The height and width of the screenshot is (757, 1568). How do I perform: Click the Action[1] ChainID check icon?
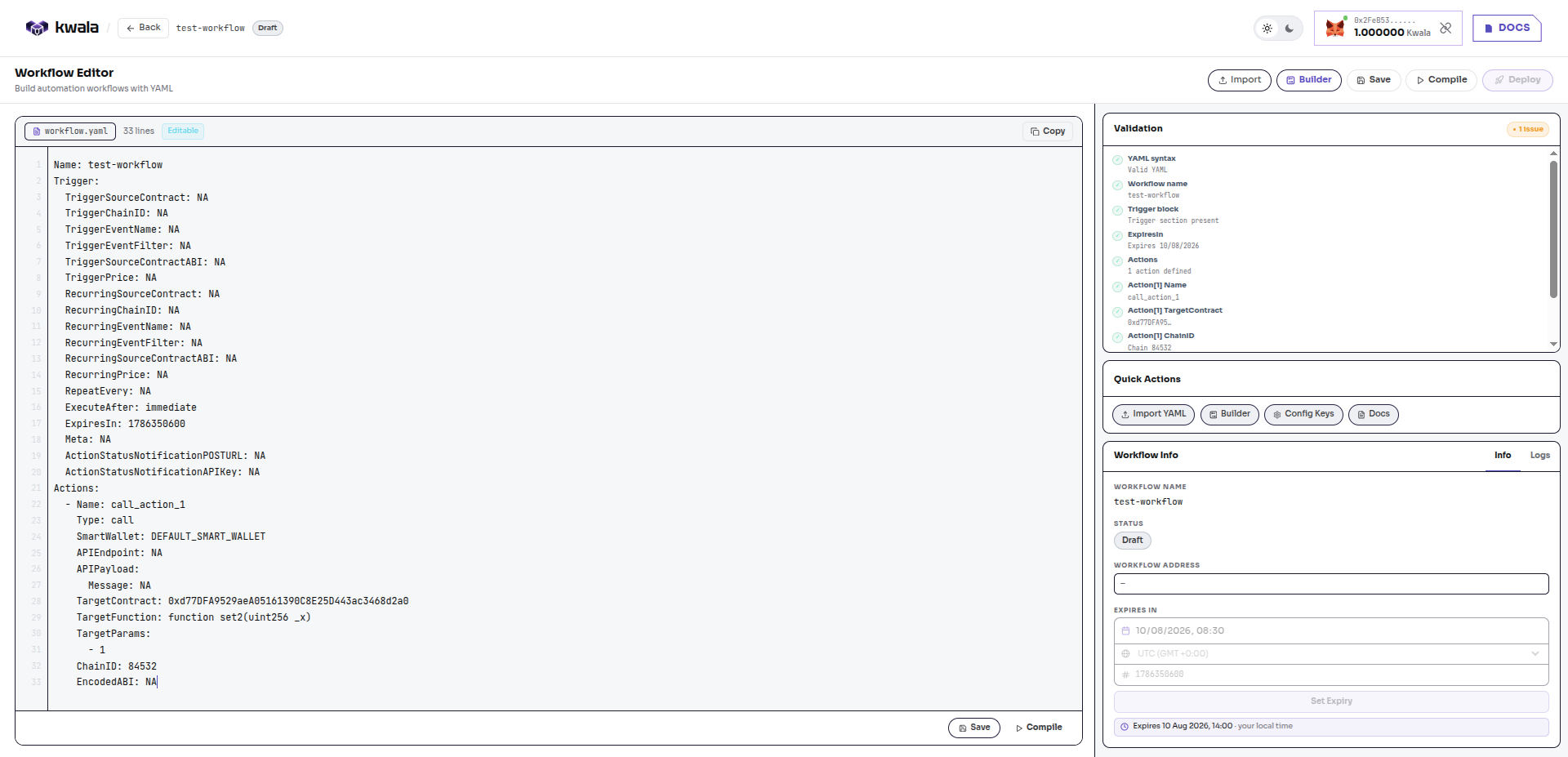[x=1117, y=337]
